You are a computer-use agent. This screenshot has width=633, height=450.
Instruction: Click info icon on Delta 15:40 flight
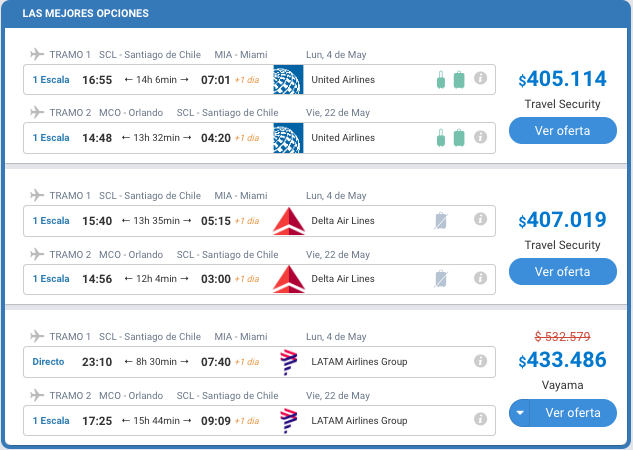480,219
